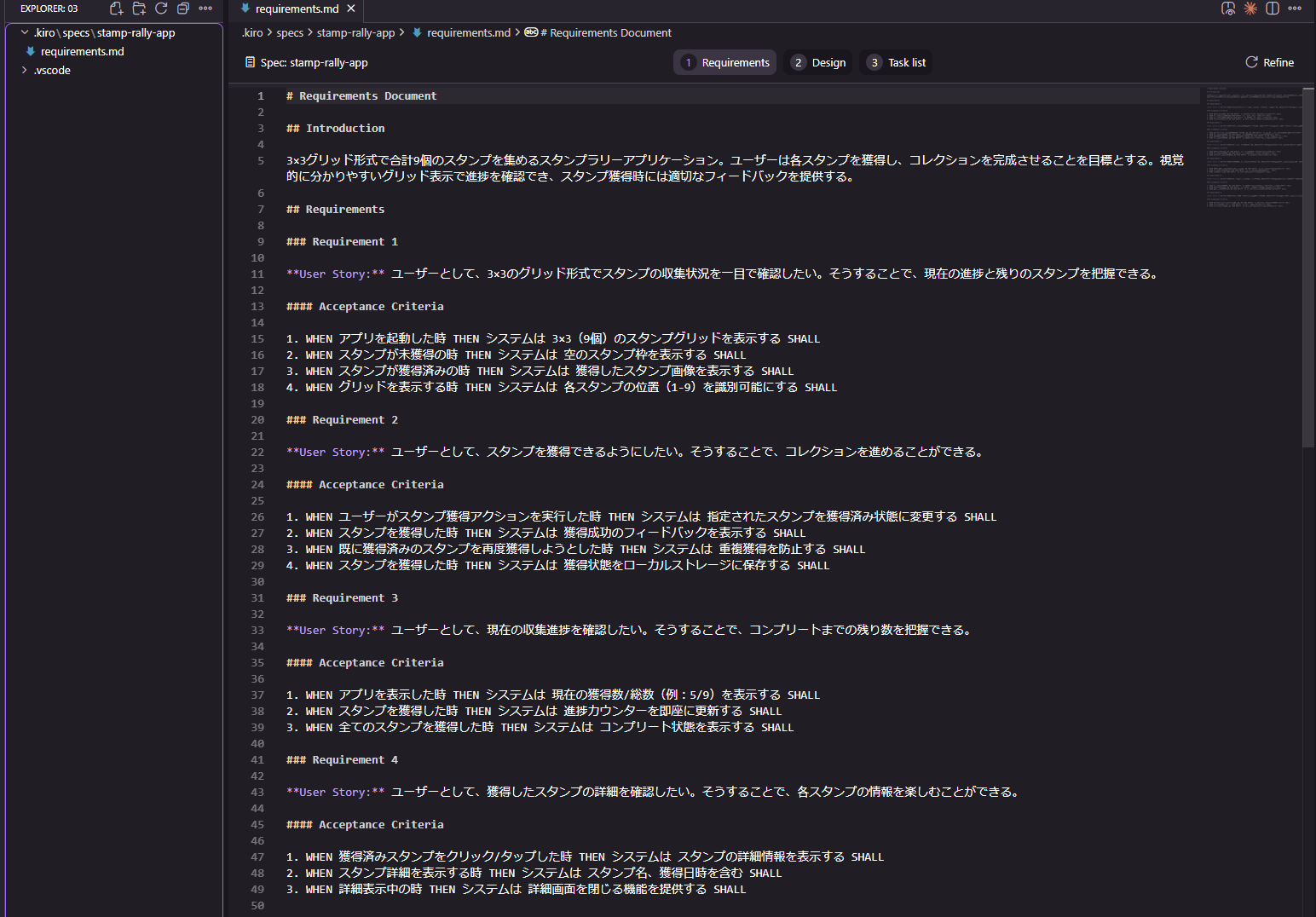Open the editor's more actions ellipsis menu
Image resolution: width=1316 pixels, height=917 pixels.
[x=1295, y=9]
